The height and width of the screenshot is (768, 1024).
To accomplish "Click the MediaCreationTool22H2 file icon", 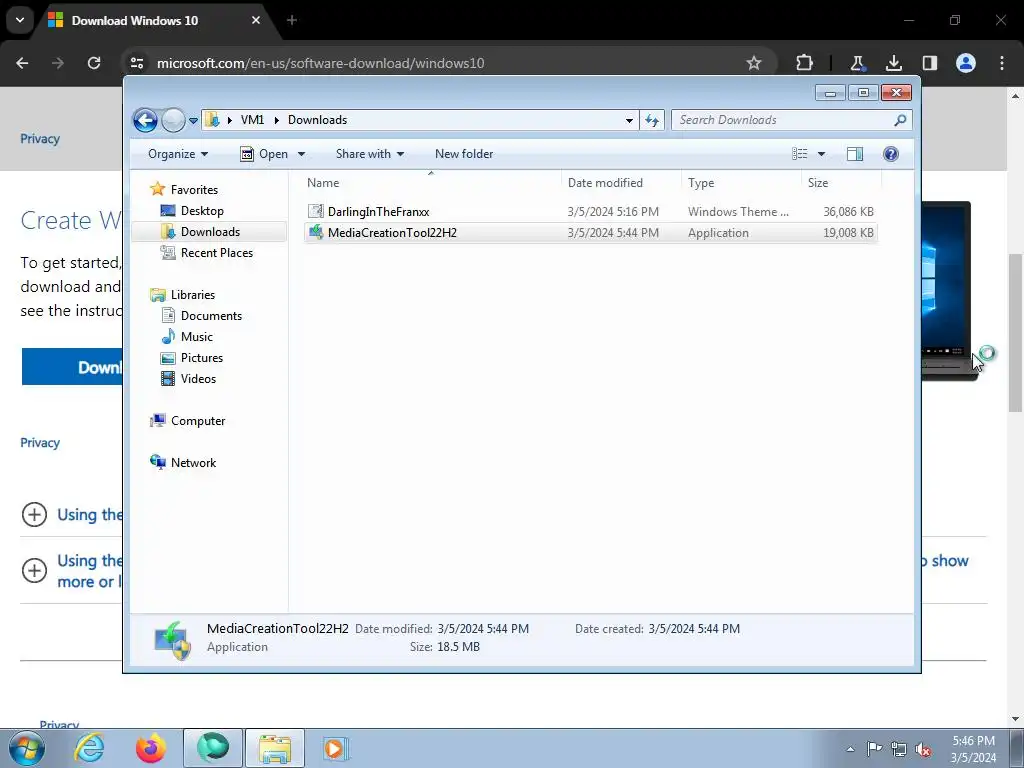I will [316, 232].
